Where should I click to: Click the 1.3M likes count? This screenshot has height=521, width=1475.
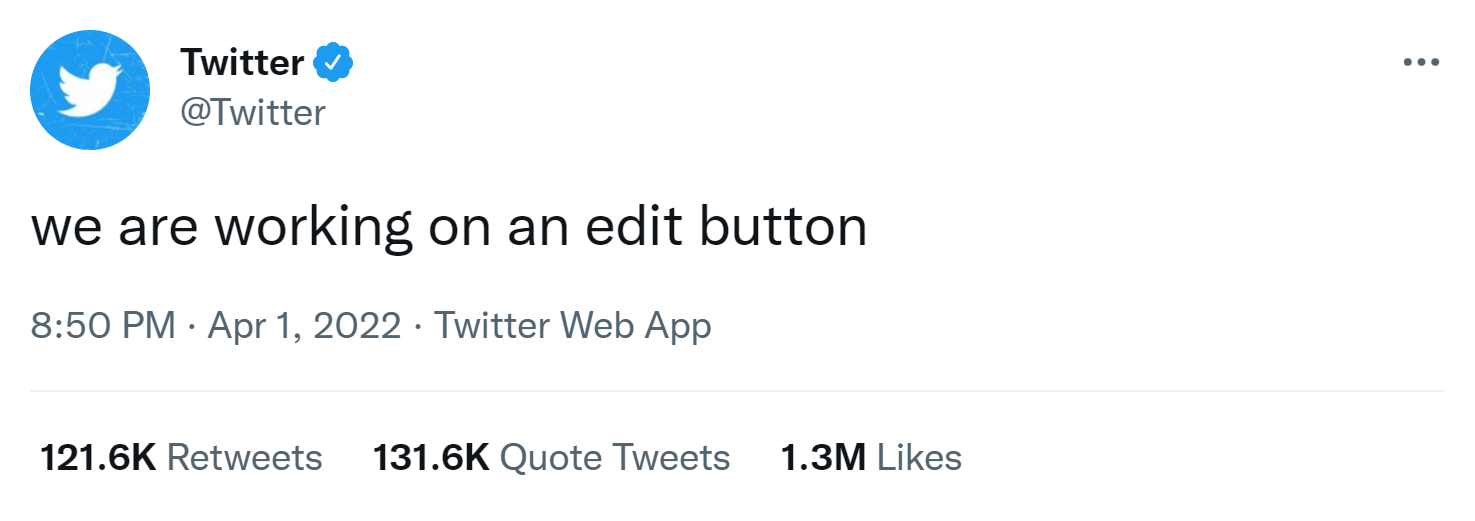[823, 458]
